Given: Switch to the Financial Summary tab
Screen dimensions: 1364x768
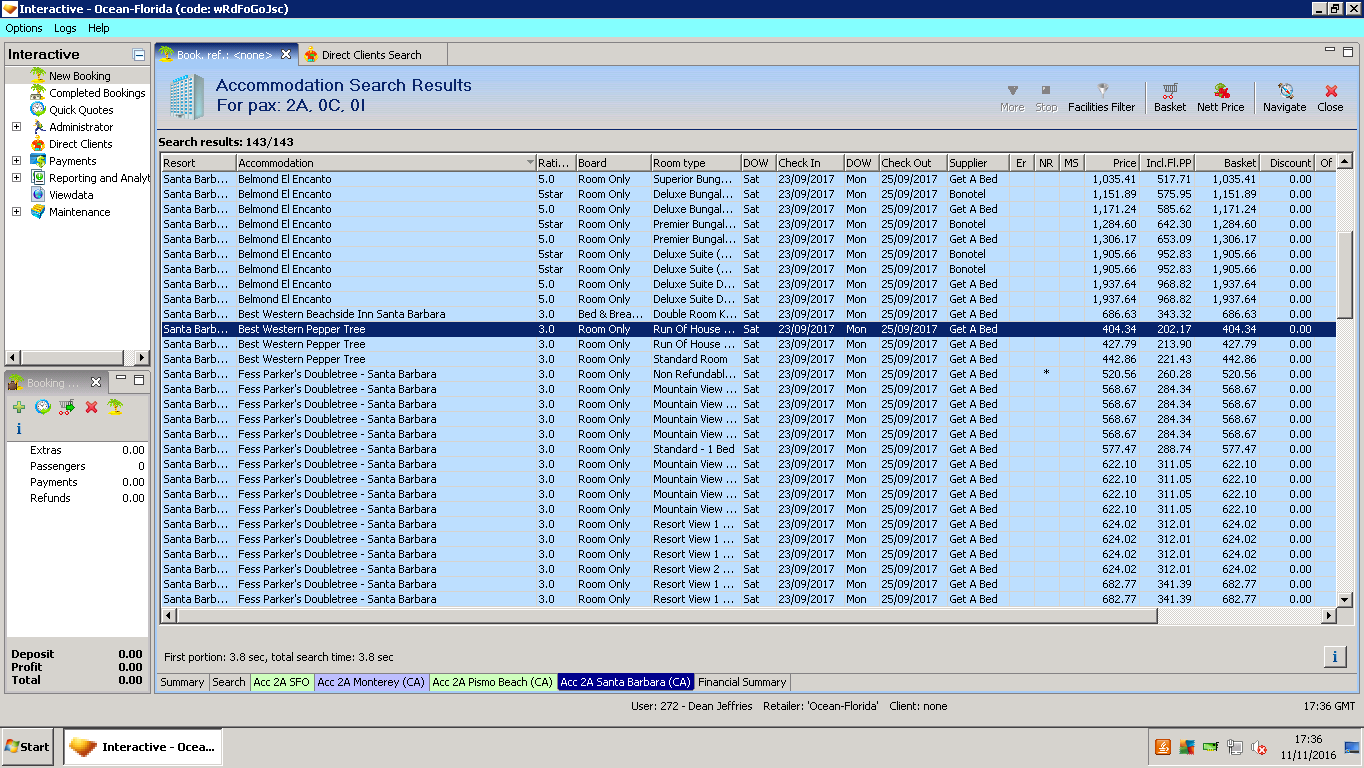Looking at the screenshot, I should (x=742, y=682).
